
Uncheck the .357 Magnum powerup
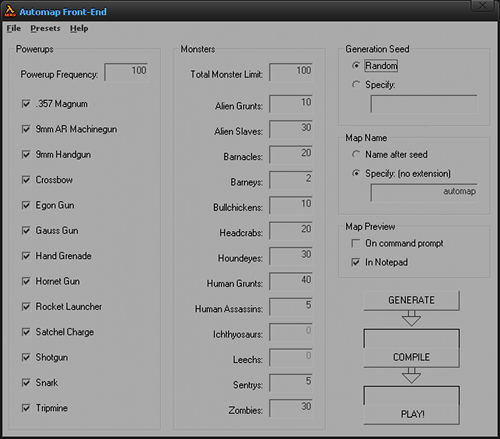click(26, 104)
